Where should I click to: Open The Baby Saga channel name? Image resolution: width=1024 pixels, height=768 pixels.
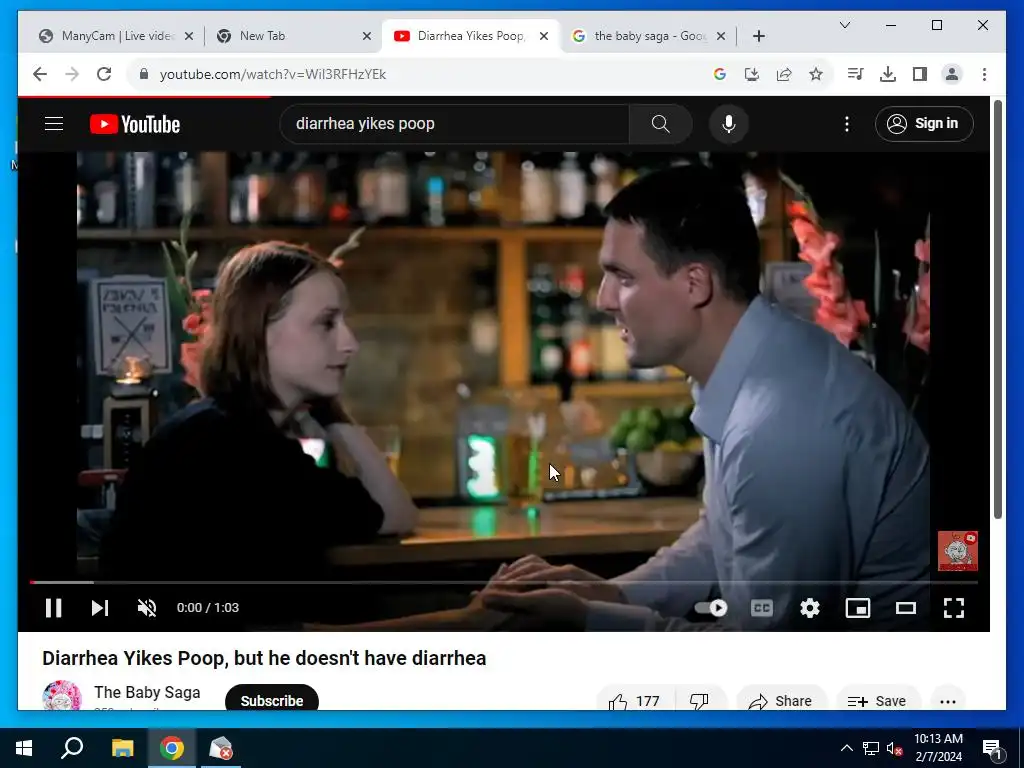[x=147, y=692]
